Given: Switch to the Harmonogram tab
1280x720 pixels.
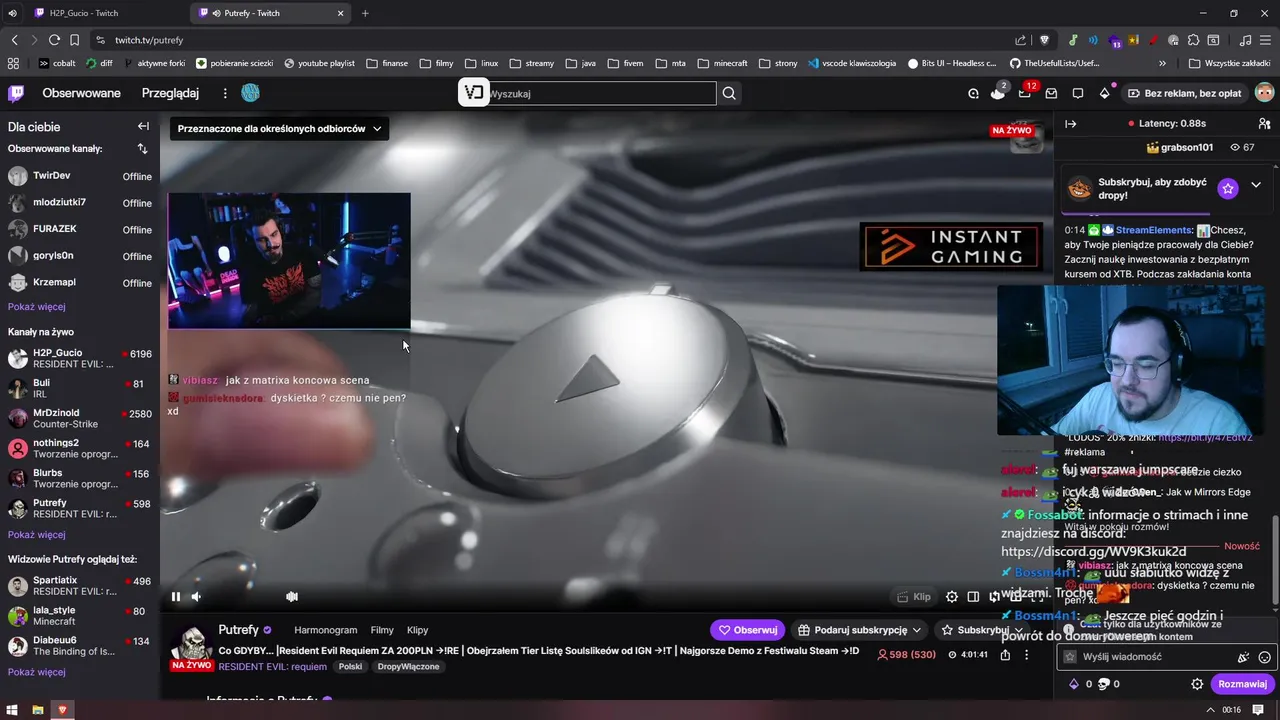Looking at the screenshot, I should [326, 630].
